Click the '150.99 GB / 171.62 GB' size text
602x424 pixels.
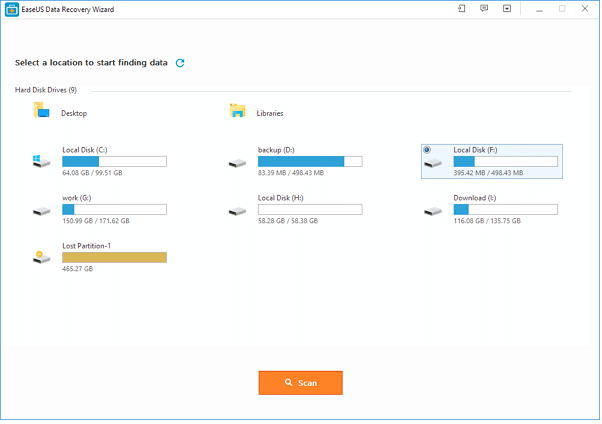(96, 221)
